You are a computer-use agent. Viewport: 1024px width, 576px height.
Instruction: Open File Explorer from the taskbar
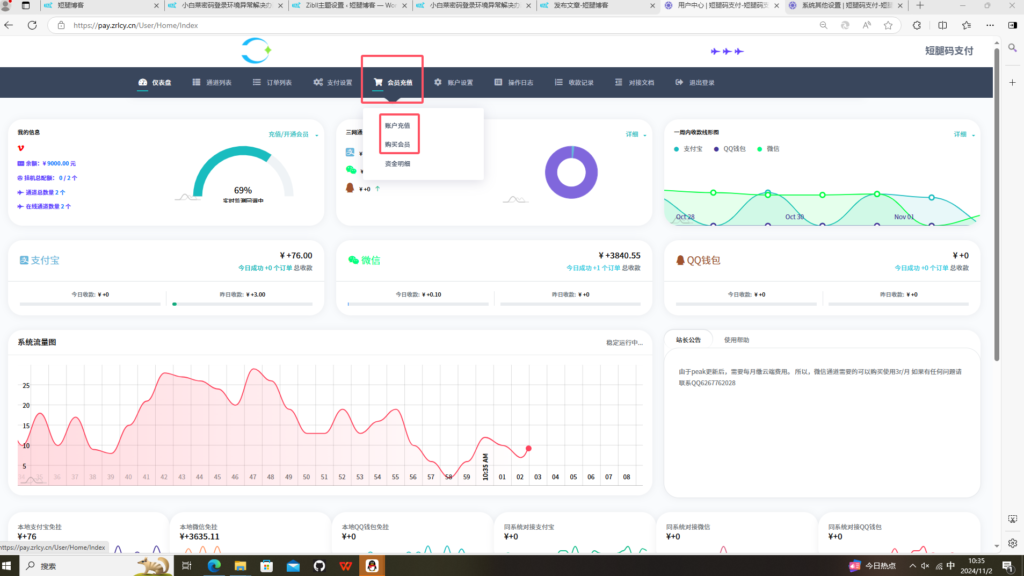point(240,566)
